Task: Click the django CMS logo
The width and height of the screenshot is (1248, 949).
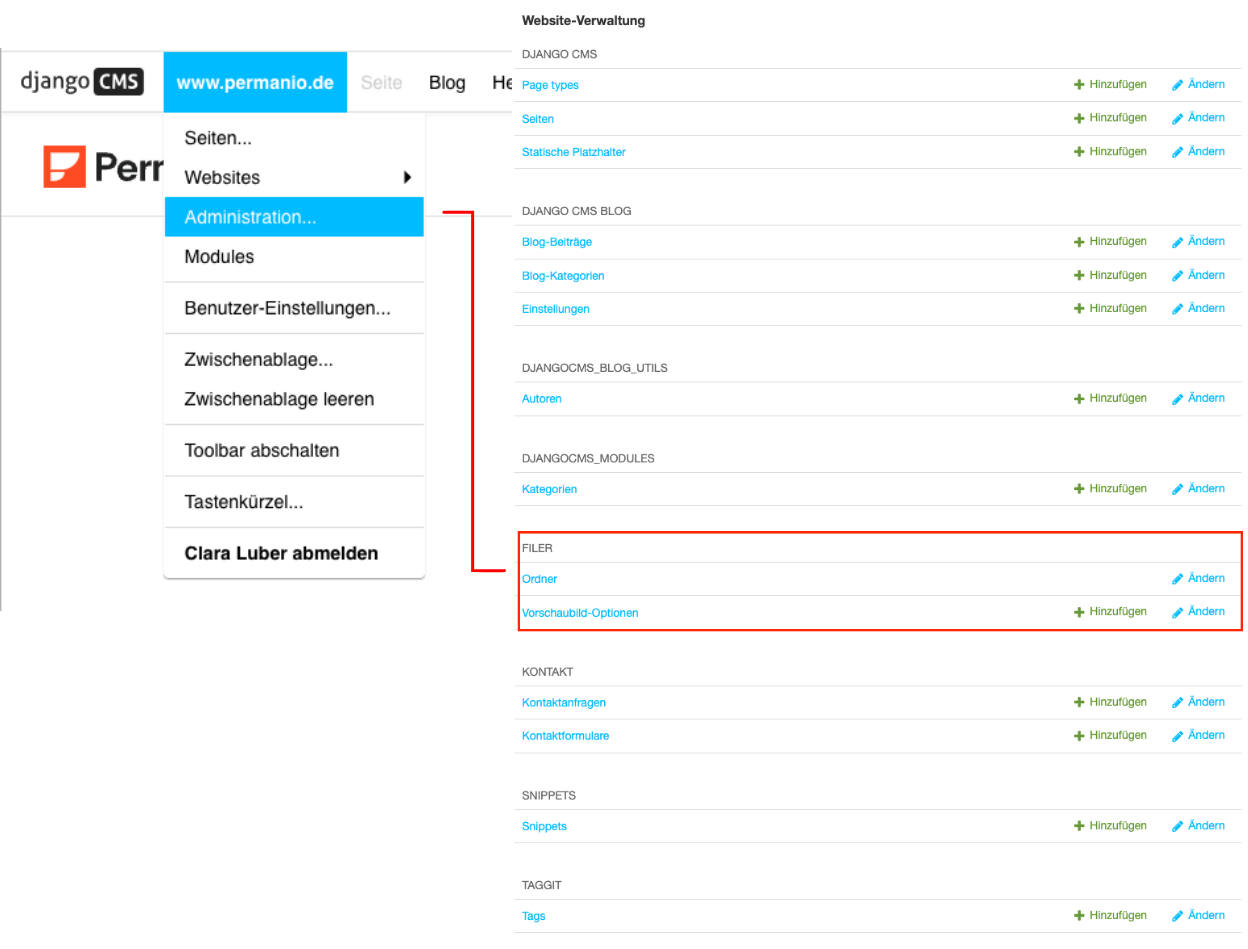Action: pyautogui.click(x=82, y=81)
